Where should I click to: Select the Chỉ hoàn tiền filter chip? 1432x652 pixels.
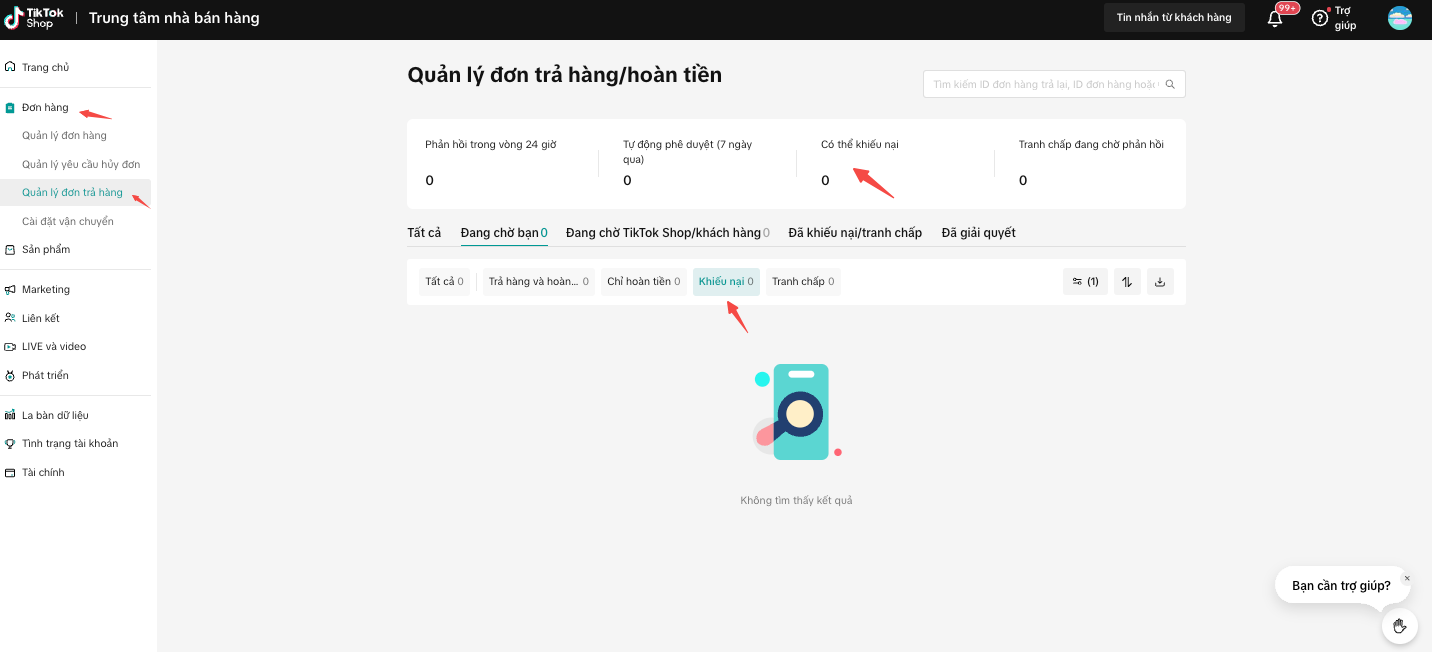click(x=644, y=282)
